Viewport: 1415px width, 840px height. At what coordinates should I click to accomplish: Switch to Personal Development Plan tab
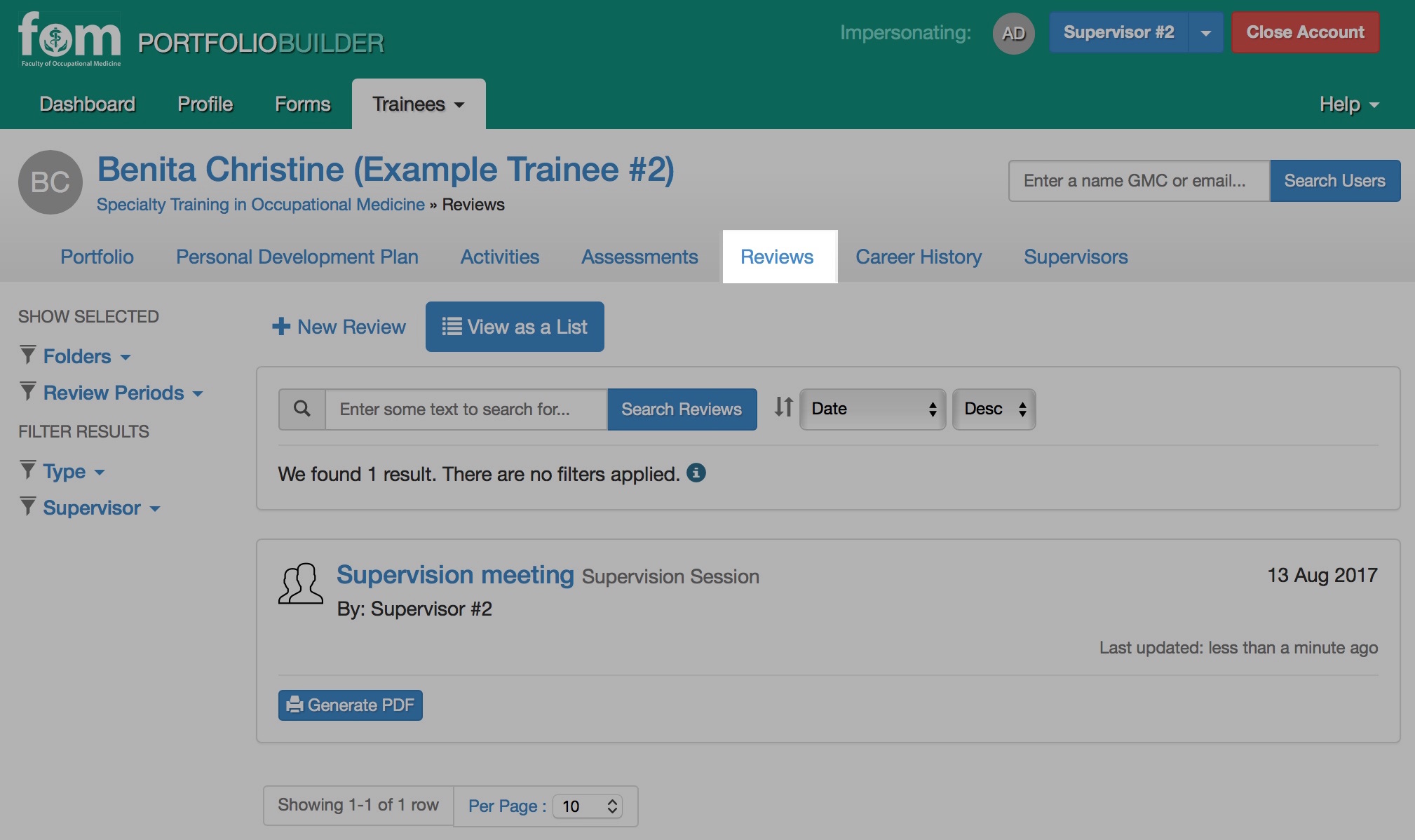click(297, 257)
